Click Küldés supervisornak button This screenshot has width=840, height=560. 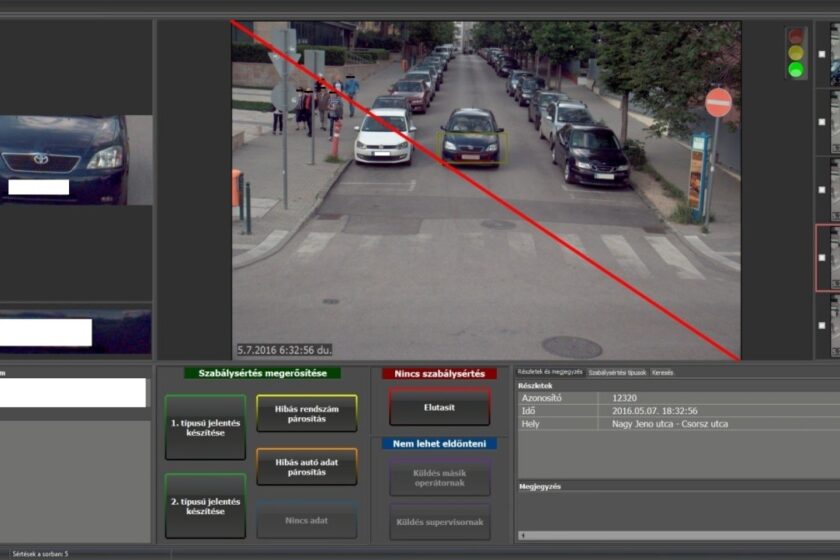click(440, 522)
